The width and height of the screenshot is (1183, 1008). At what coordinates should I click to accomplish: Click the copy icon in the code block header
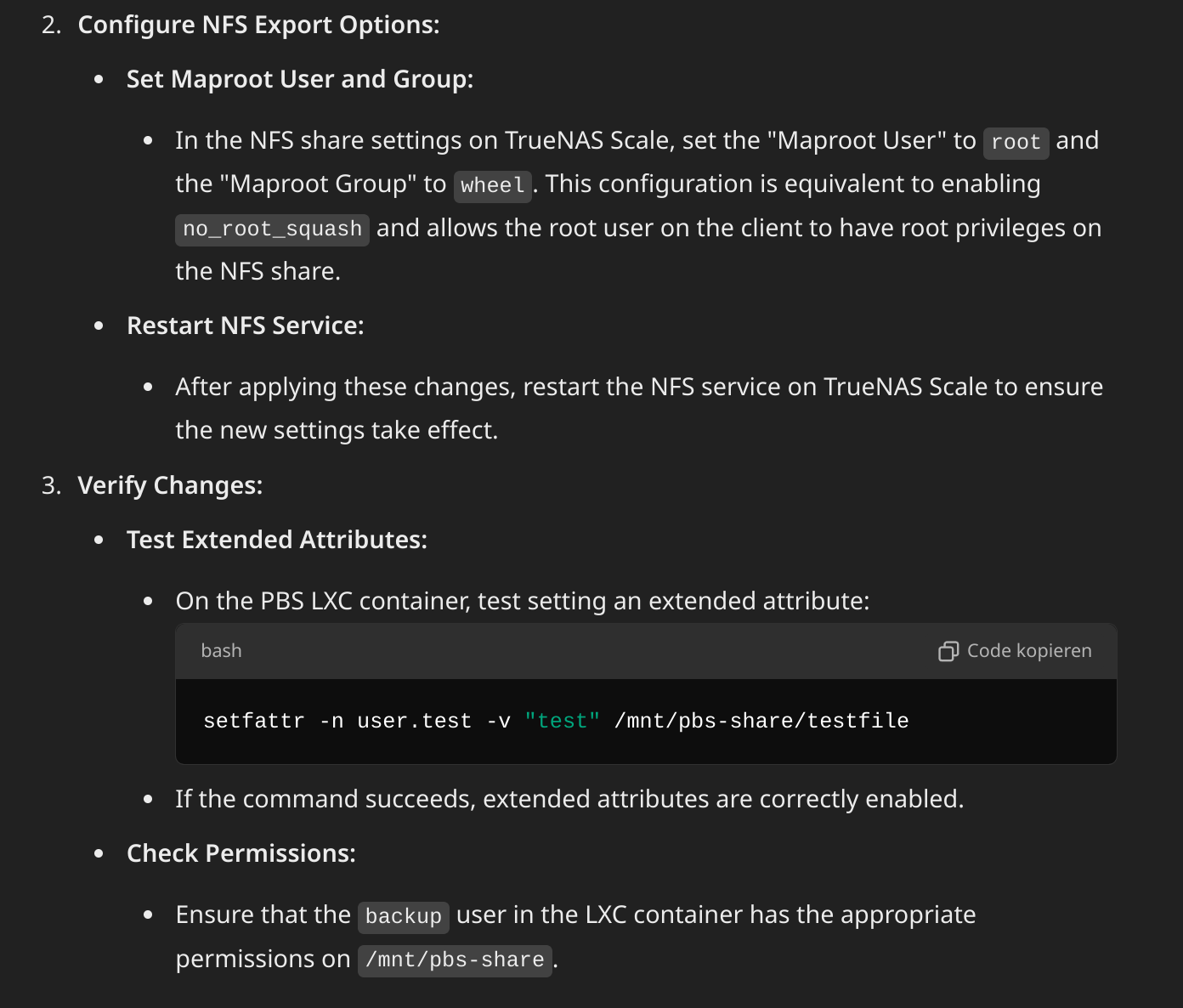click(x=948, y=651)
